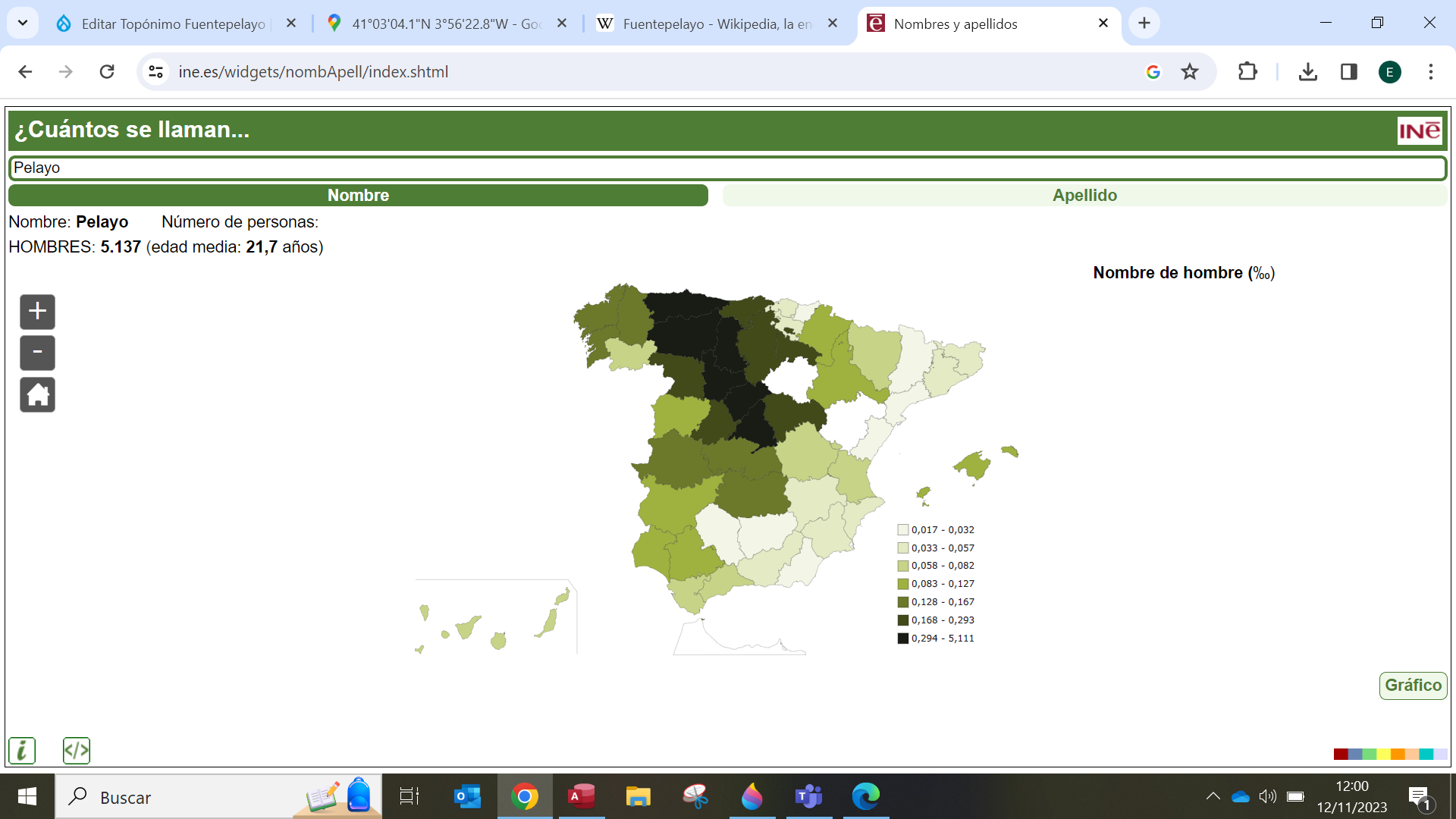The height and width of the screenshot is (819, 1456).
Task: Open the Chrome tab search dropdown
Action: [23, 24]
